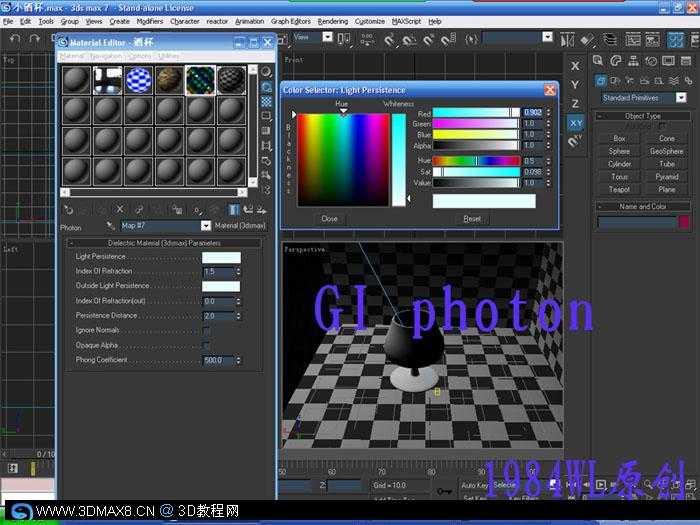Toggle the Sample Type sphere icon
The height and width of the screenshot is (525, 700).
tap(266, 72)
